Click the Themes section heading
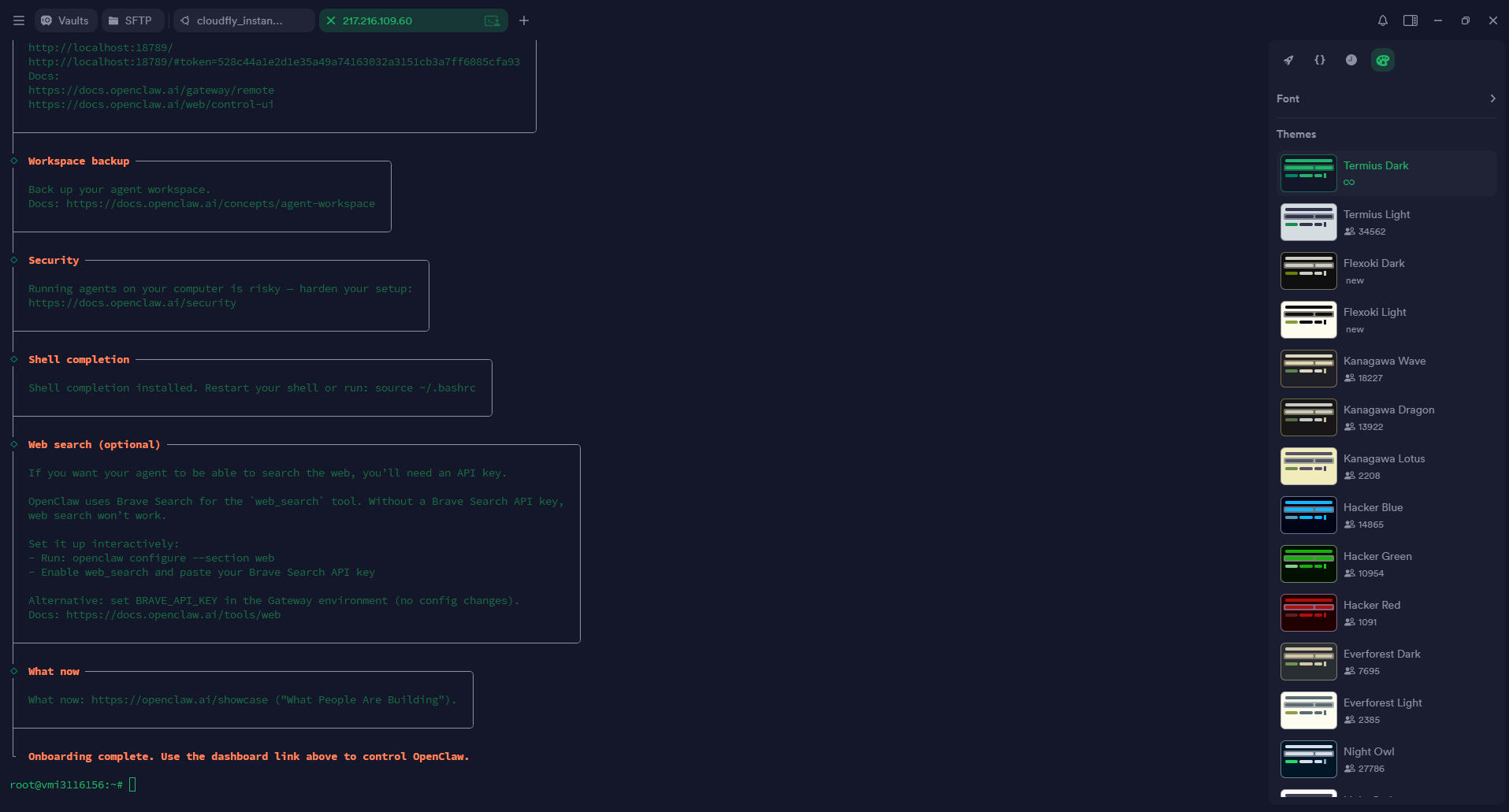 [1296, 134]
